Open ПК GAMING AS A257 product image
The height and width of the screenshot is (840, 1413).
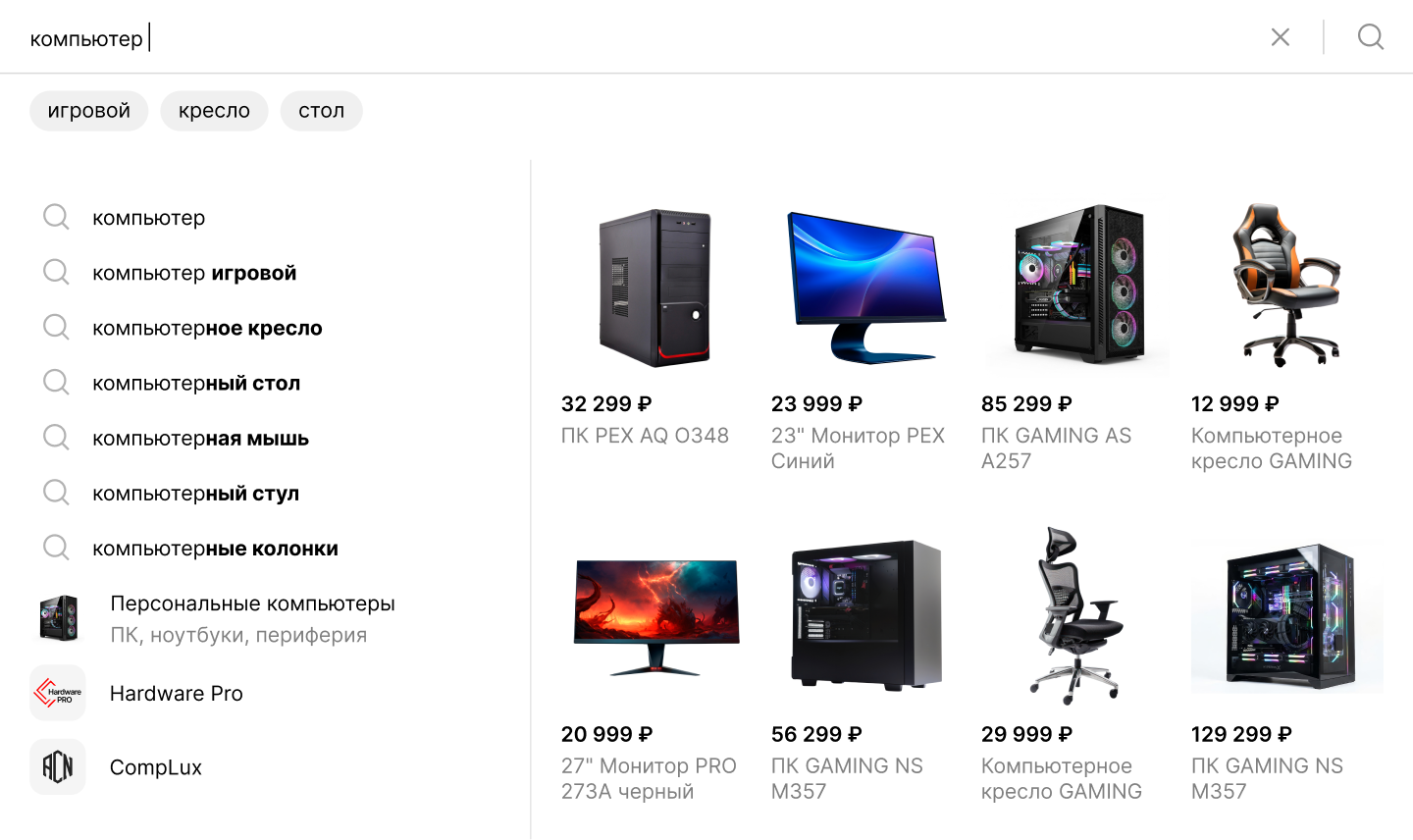[1077, 287]
